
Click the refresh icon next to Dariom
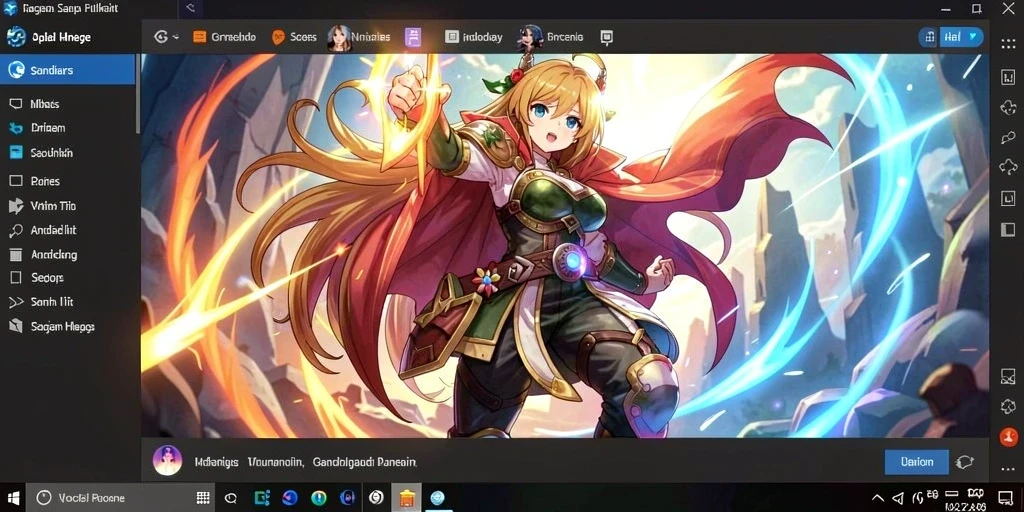[965, 462]
